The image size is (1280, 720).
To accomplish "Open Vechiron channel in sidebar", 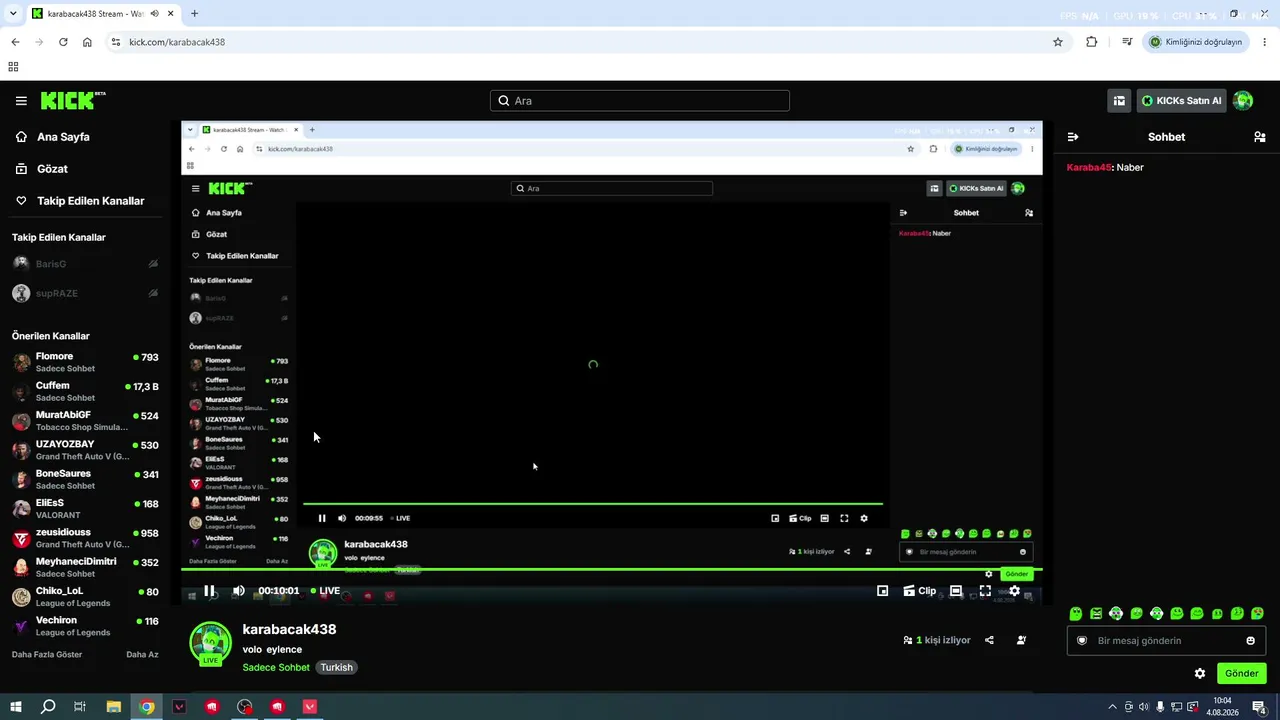I will [85, 626].
